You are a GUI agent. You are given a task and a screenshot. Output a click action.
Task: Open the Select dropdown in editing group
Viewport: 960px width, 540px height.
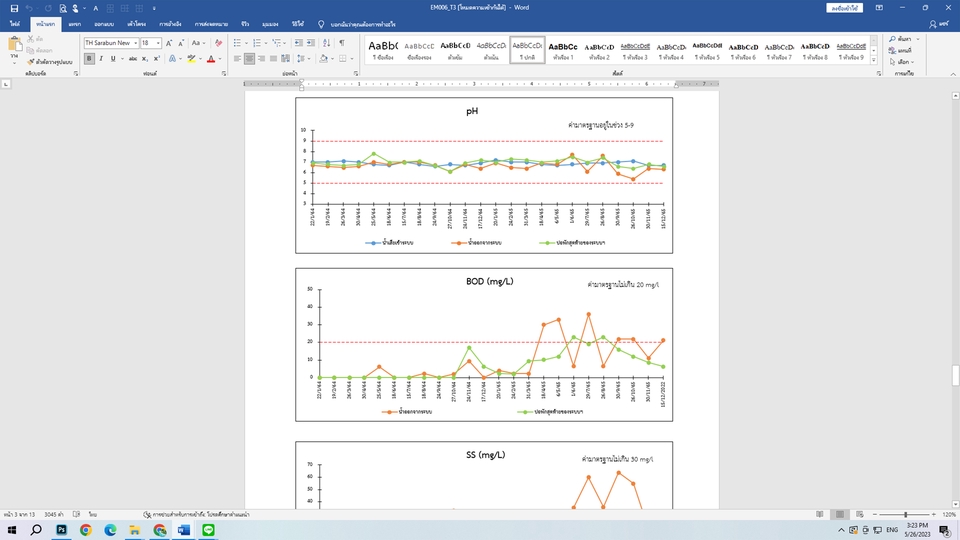pyautogui.click(x=902, y=62)
